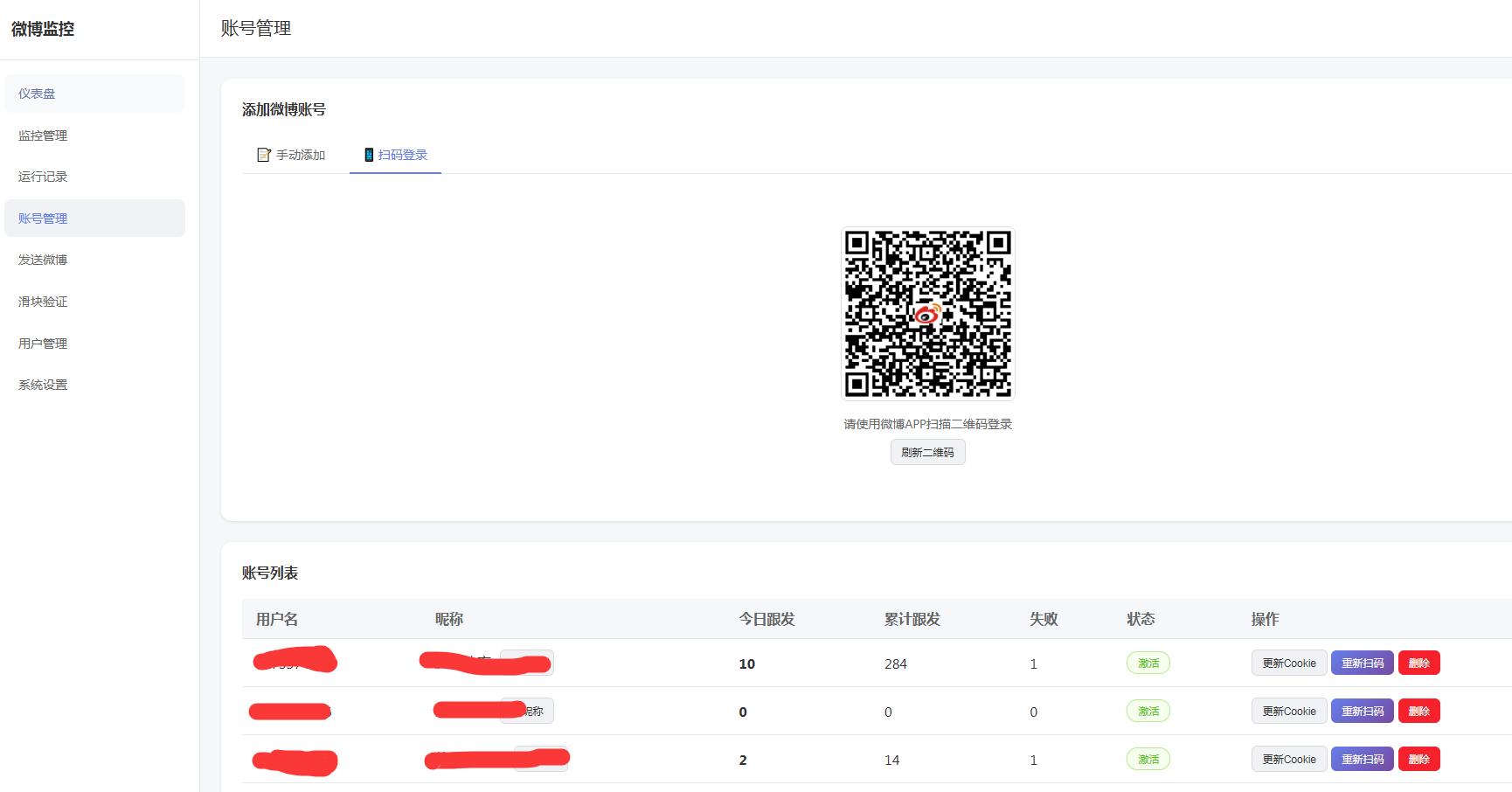
Task: Open 仪表盘 in the sidebar
Action: [94, 94]
